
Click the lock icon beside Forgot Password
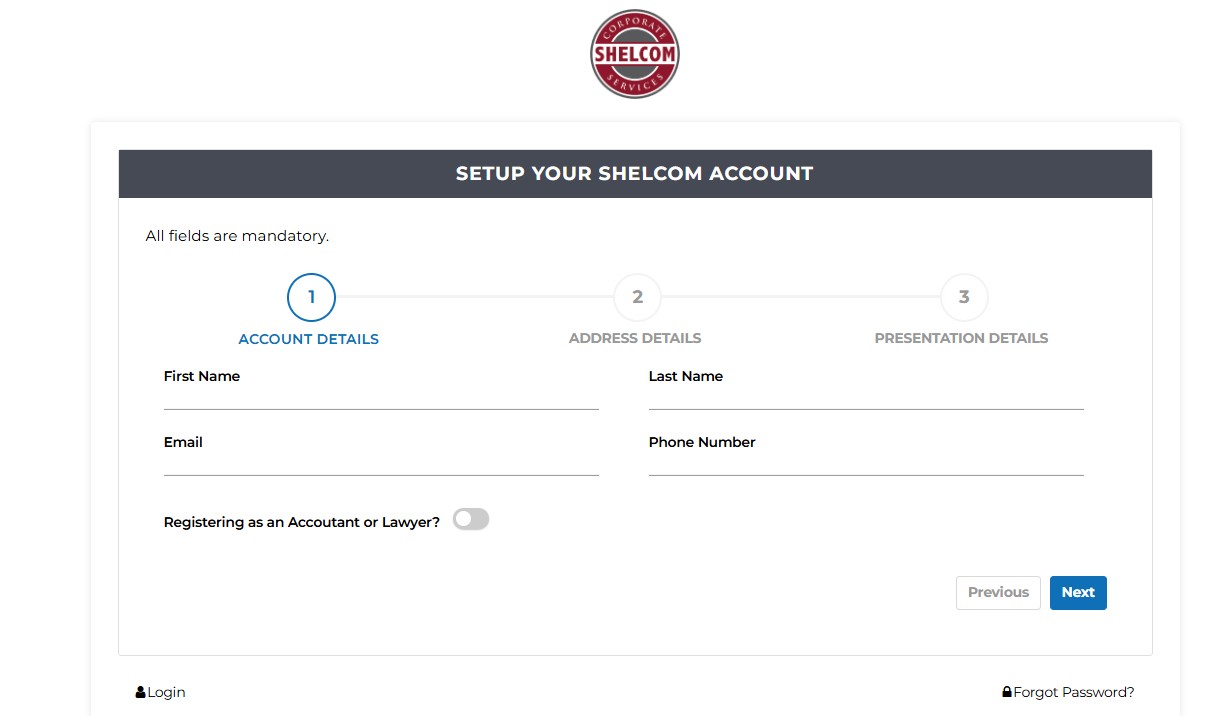[1007, 692]
